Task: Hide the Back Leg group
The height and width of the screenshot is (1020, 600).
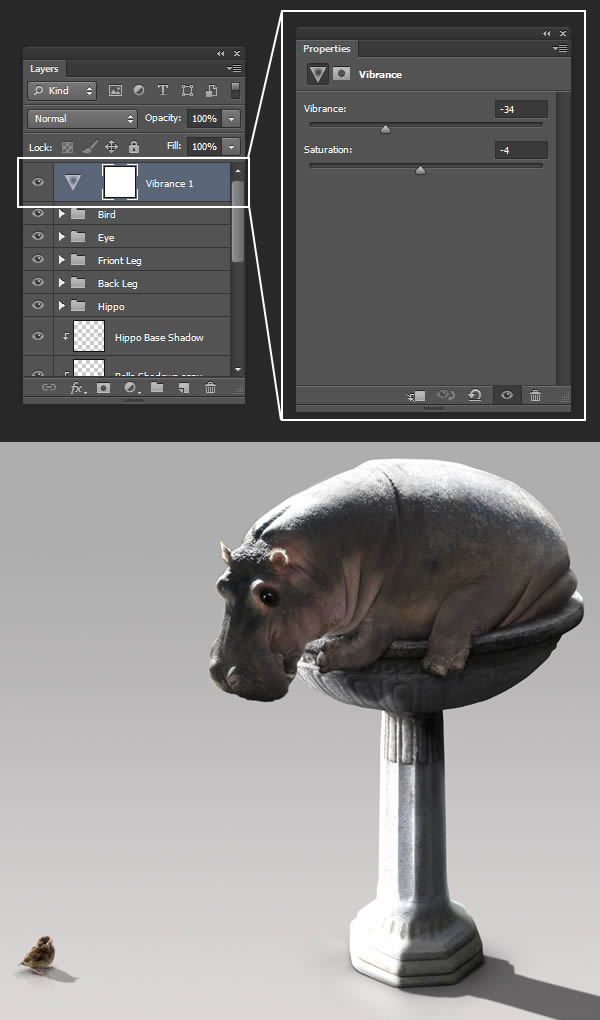Action: click(x=38, y=282)
